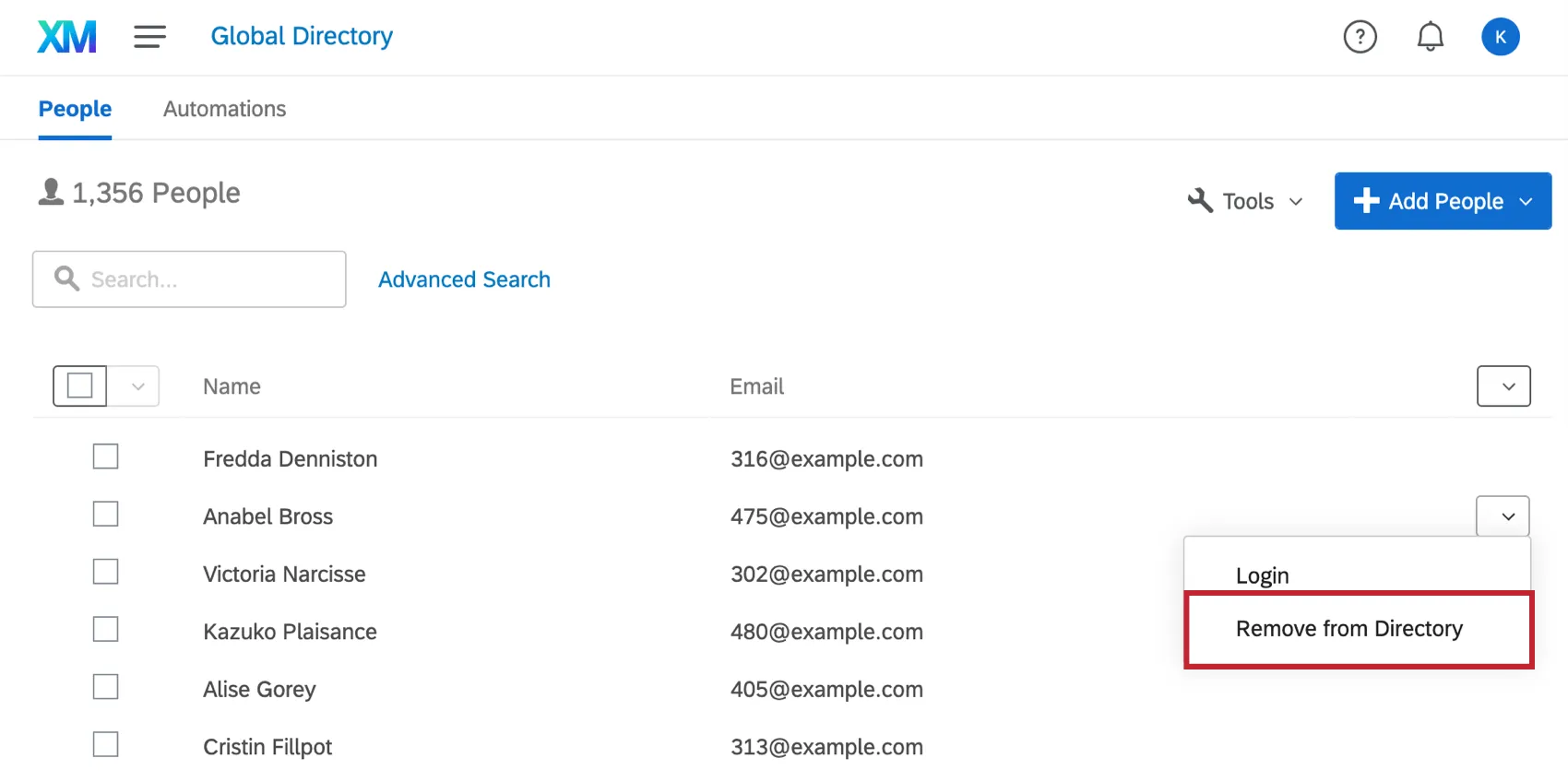1568x782 pixels.
Task: Check the box for Fredda Denniston
Action: (106, 456)
